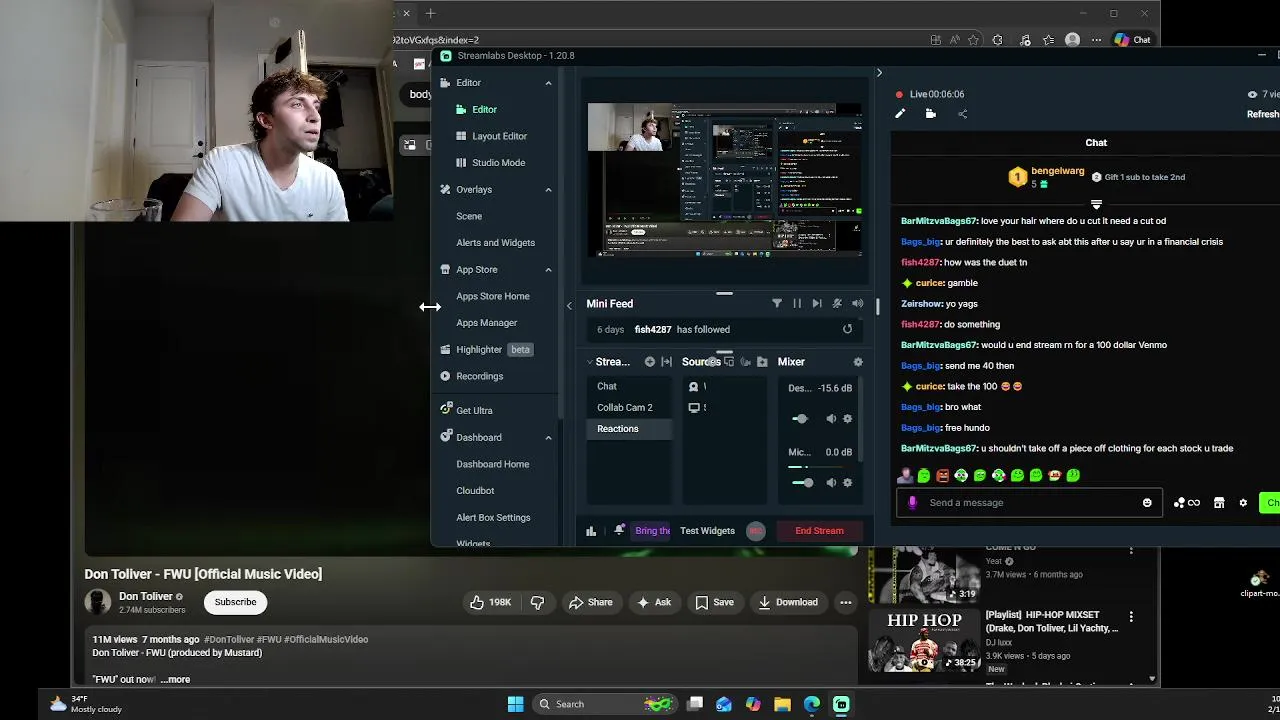
Task: Repeat the fish4287 follow alert
Action: point(847,329)
